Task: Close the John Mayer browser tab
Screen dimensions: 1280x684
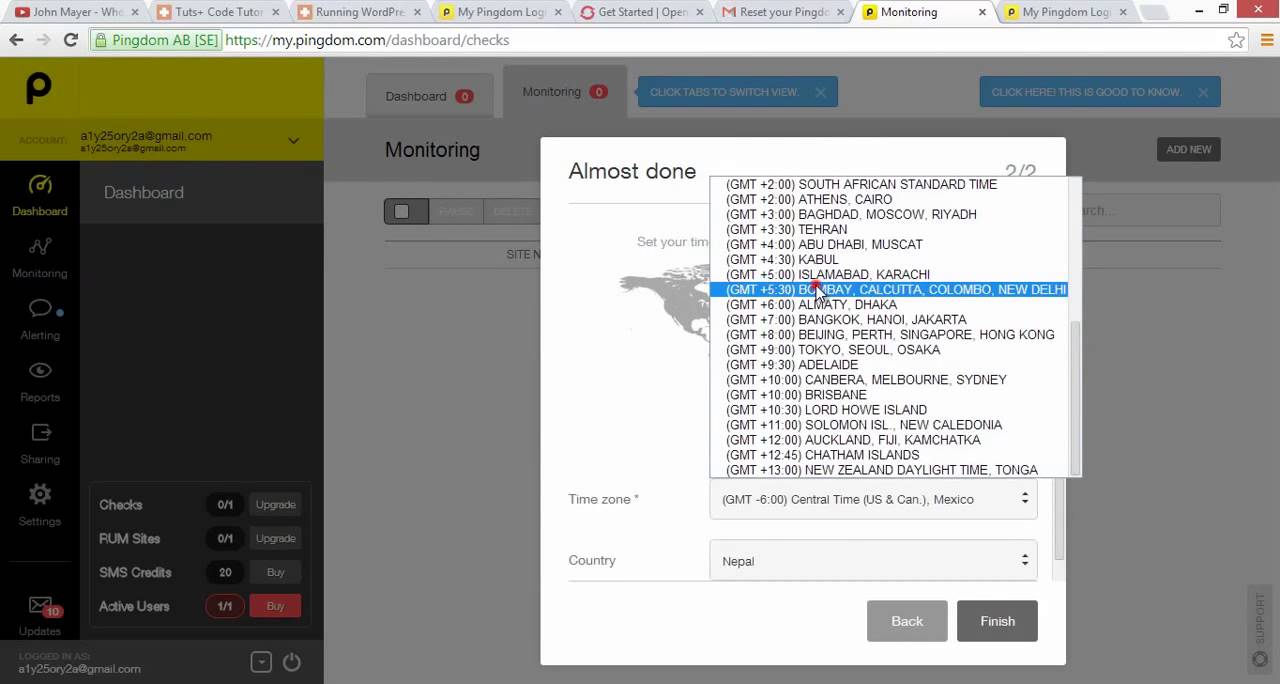Action: click(134, 12)
